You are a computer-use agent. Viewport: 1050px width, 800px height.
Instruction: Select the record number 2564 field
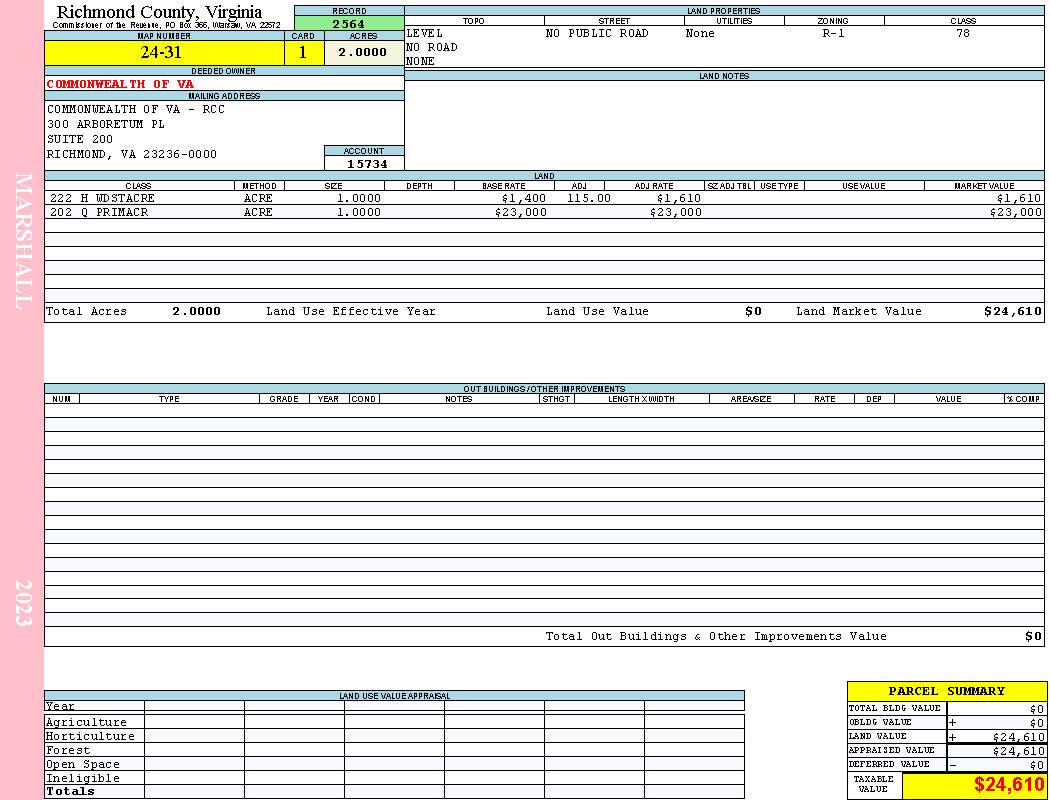tap(349, 23)
